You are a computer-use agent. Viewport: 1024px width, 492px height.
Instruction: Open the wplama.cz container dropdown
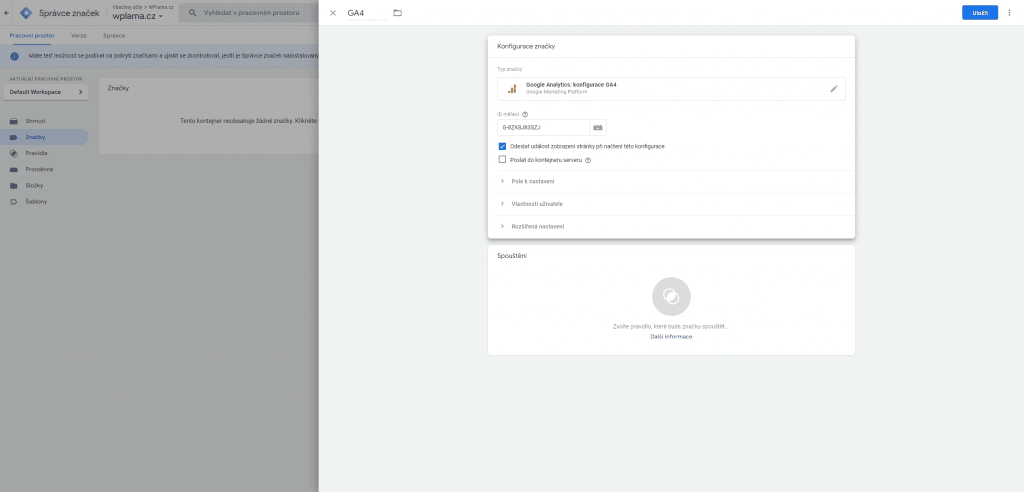(x=138, y=16)
